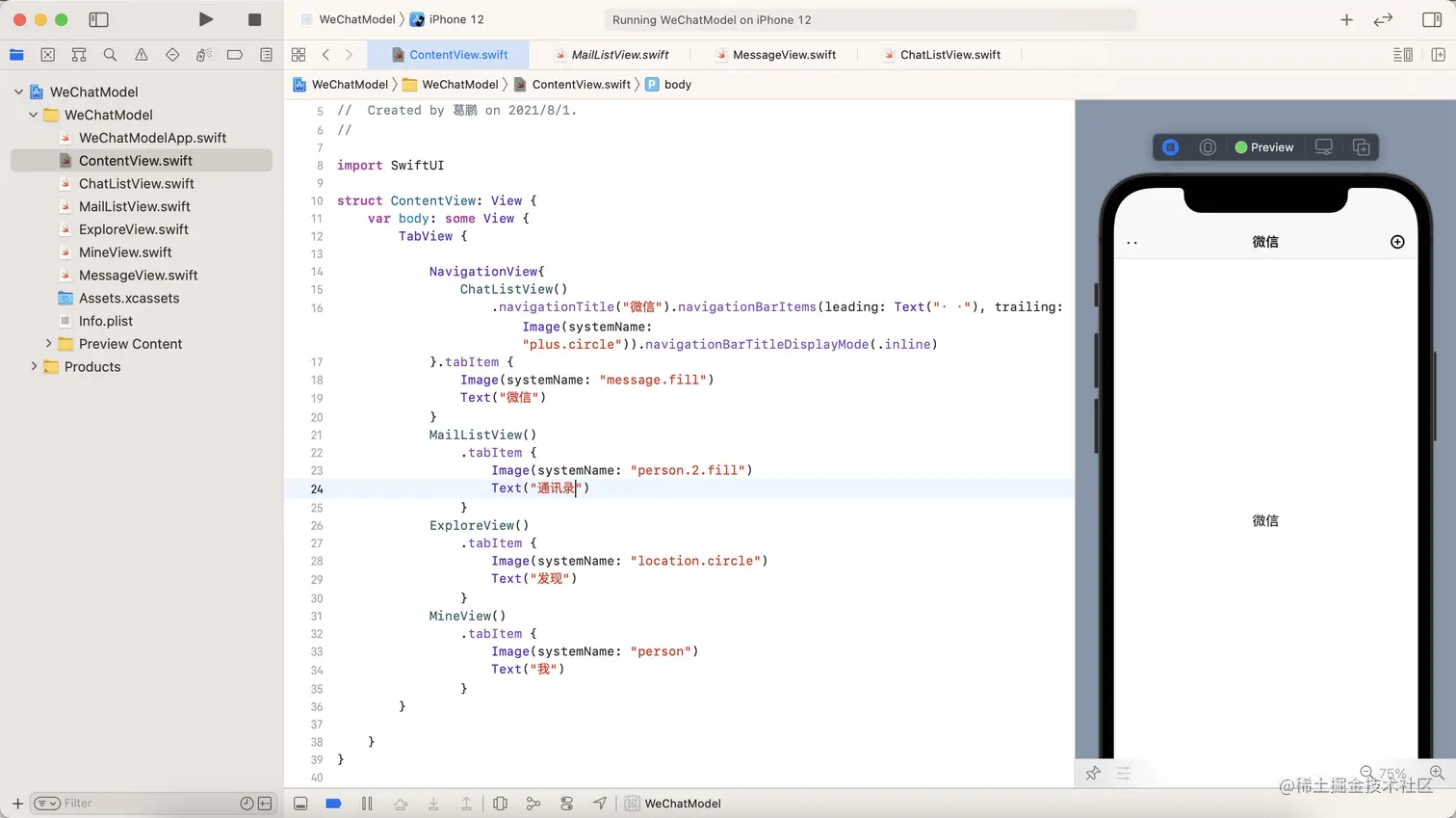Hide the debug area

(x=300, y=804)
